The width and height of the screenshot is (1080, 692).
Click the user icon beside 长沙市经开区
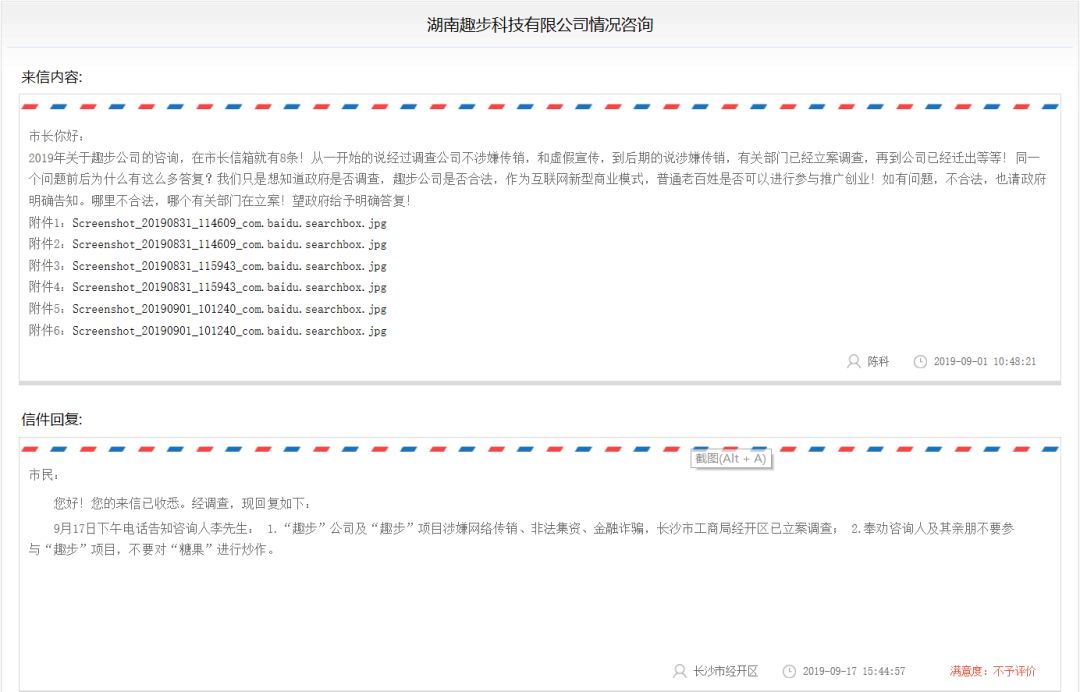pyautogui.click(x=679, y=671)
